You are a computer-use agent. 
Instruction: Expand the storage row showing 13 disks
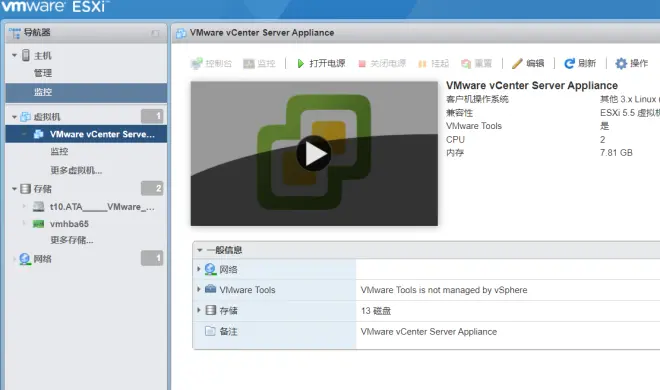click(199, 310)
